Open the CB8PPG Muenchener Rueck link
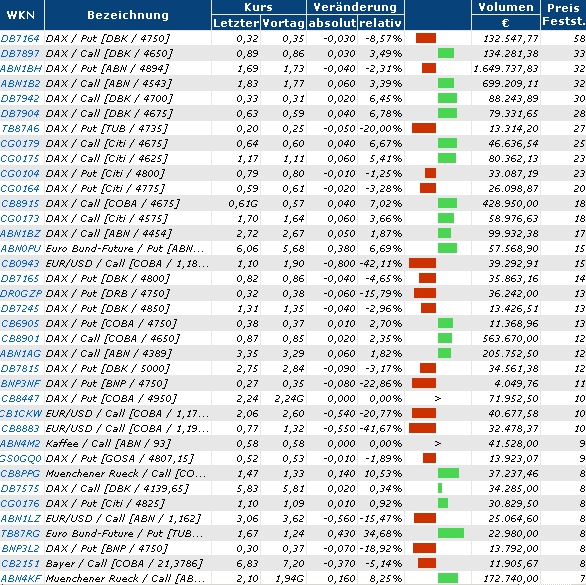 [x=20, y=474]
